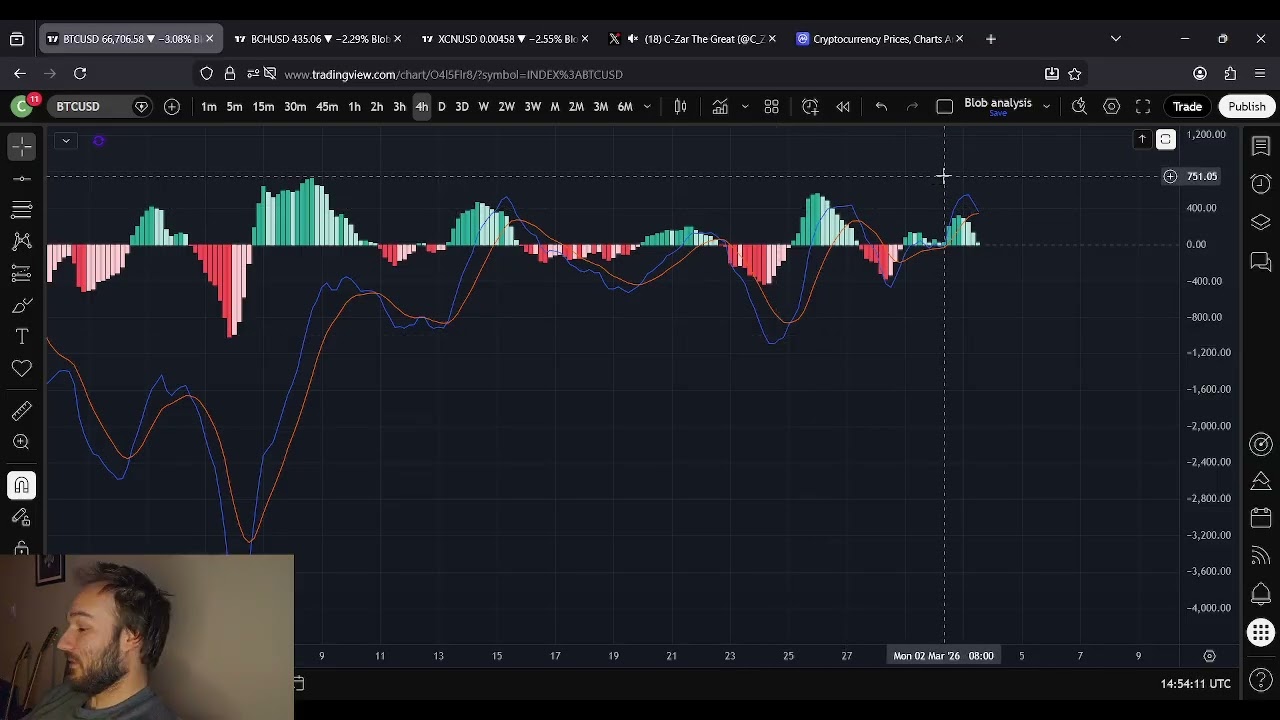Open the calendar panel in right sidebar
1280x720 pixels.
(1260, 518)
